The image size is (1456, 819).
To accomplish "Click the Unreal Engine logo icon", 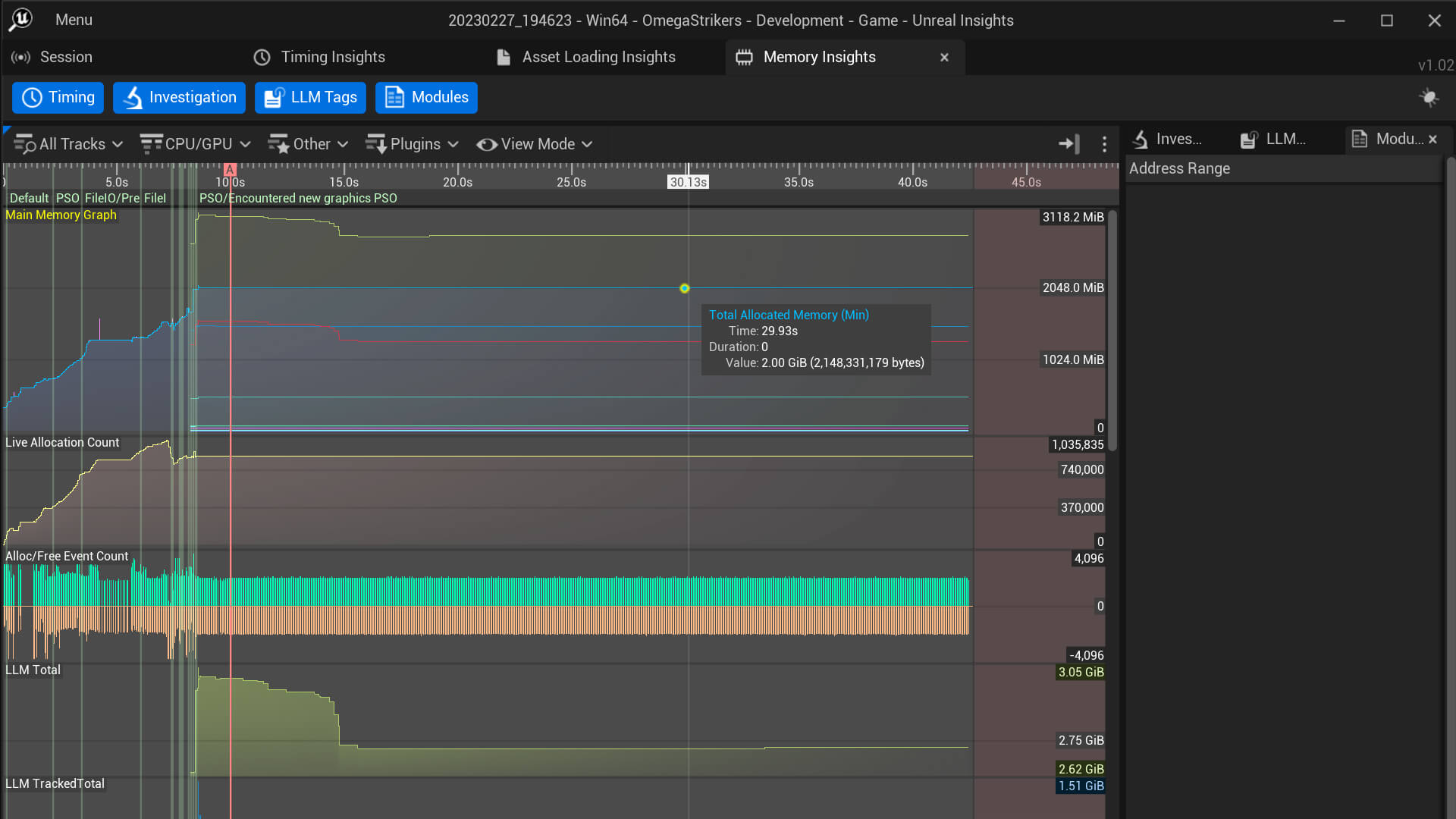I will 20,20.
